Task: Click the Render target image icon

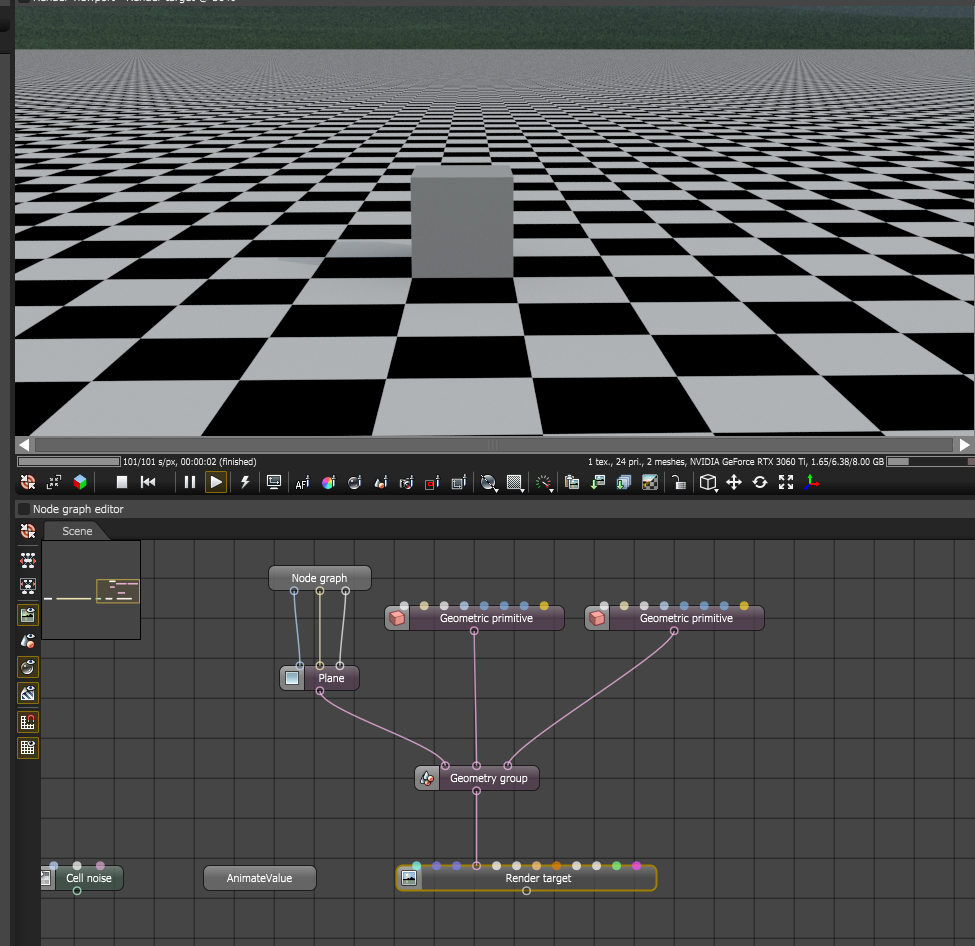Action: coord(409,878)
